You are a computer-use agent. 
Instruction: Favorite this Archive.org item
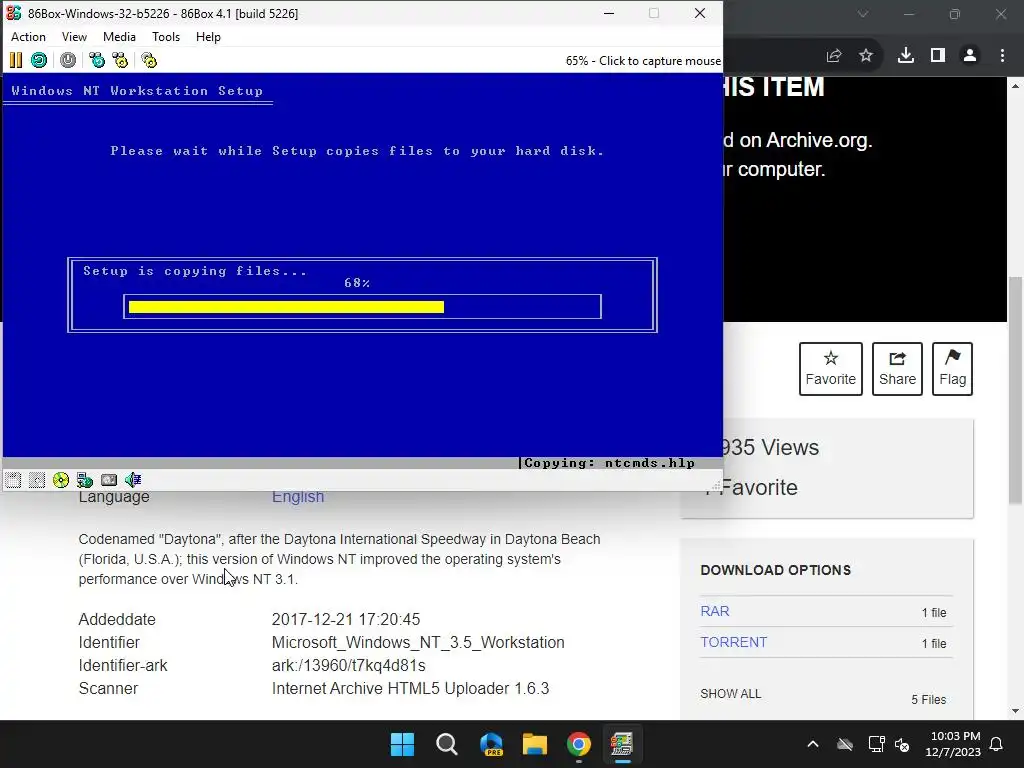coord(831,369)
